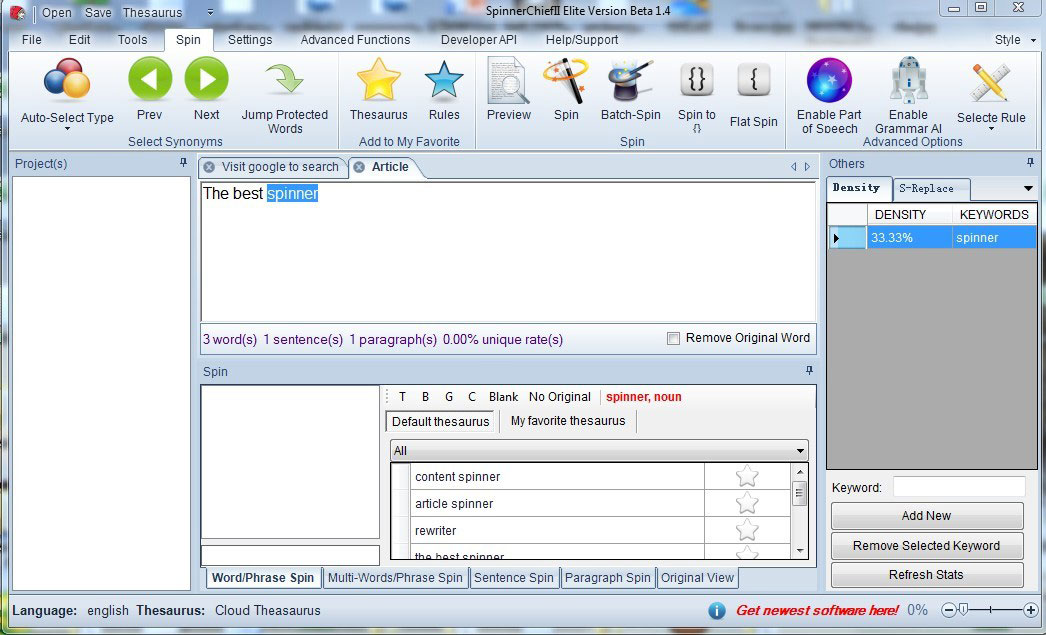Click the Refresh Stats button
Viewport: 1046px width, 635px height.
[926, 574]
